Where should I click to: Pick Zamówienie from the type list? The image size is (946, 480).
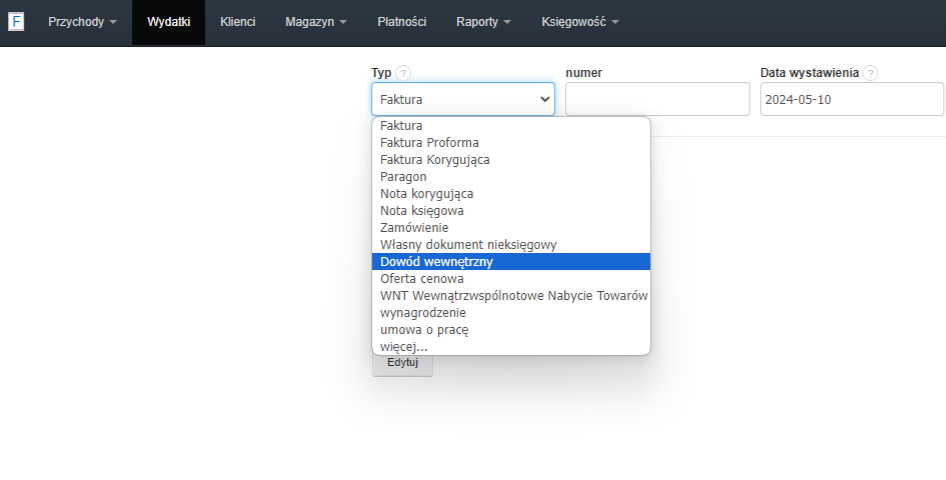[511, 227]
